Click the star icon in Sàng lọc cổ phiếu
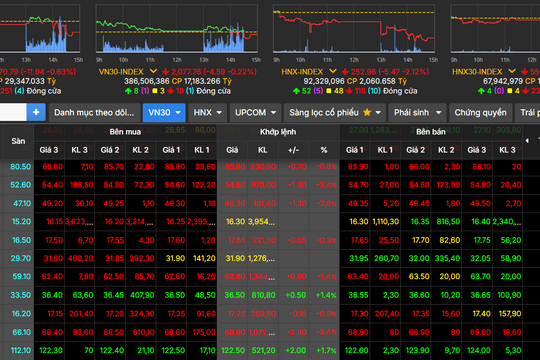Viewport: 540px width, 360px height. click(367, 112)
